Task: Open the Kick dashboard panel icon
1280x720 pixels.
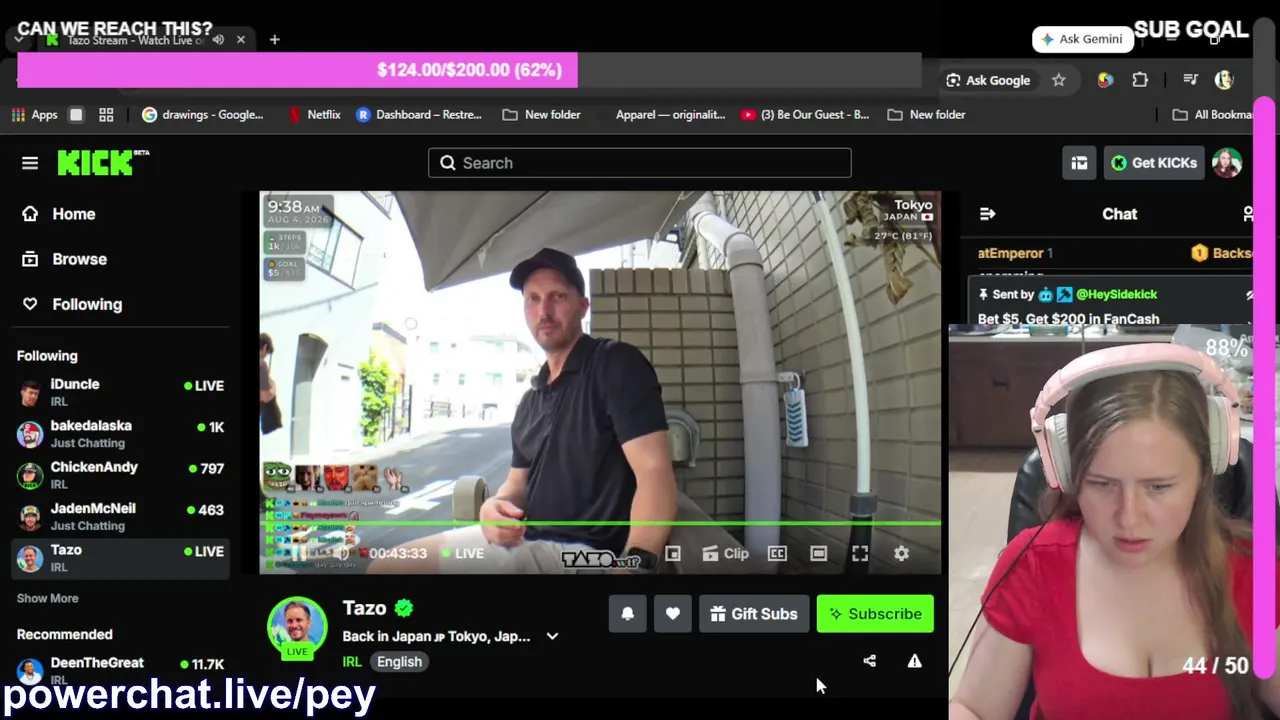Action: pos(1079,163)
